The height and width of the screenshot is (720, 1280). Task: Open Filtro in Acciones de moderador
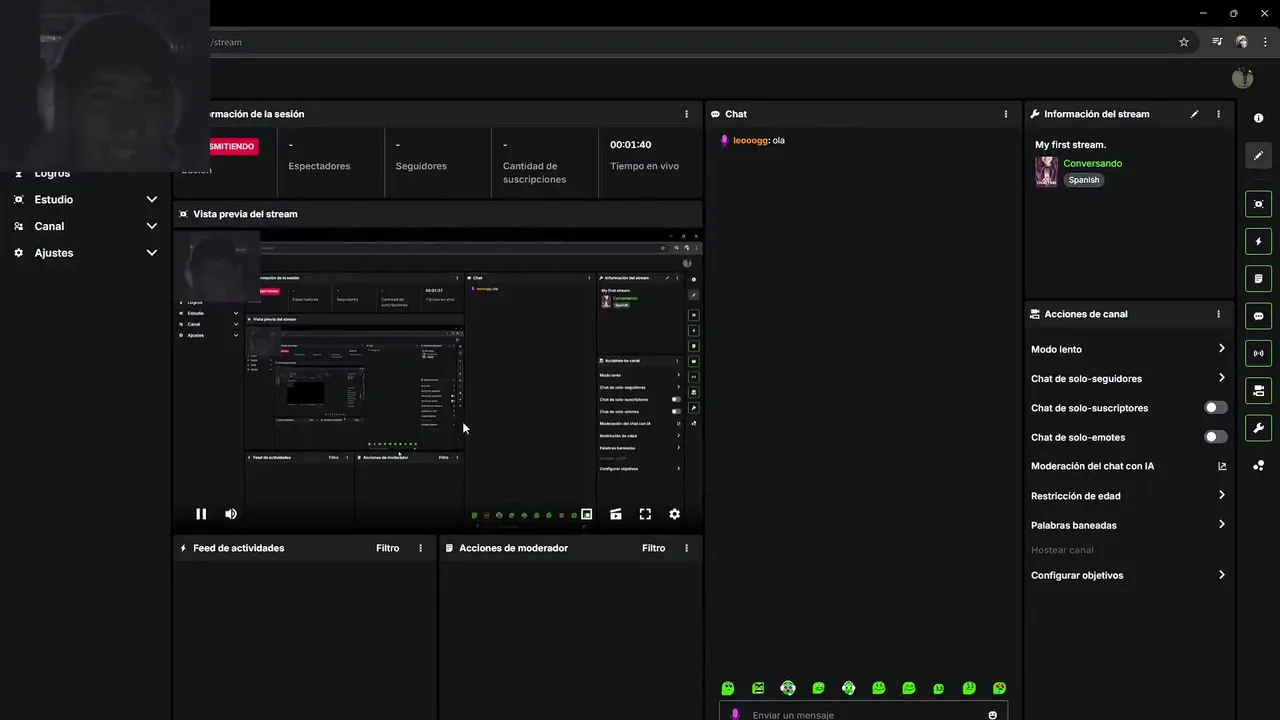pyautogui.click(x=653, y=548)
